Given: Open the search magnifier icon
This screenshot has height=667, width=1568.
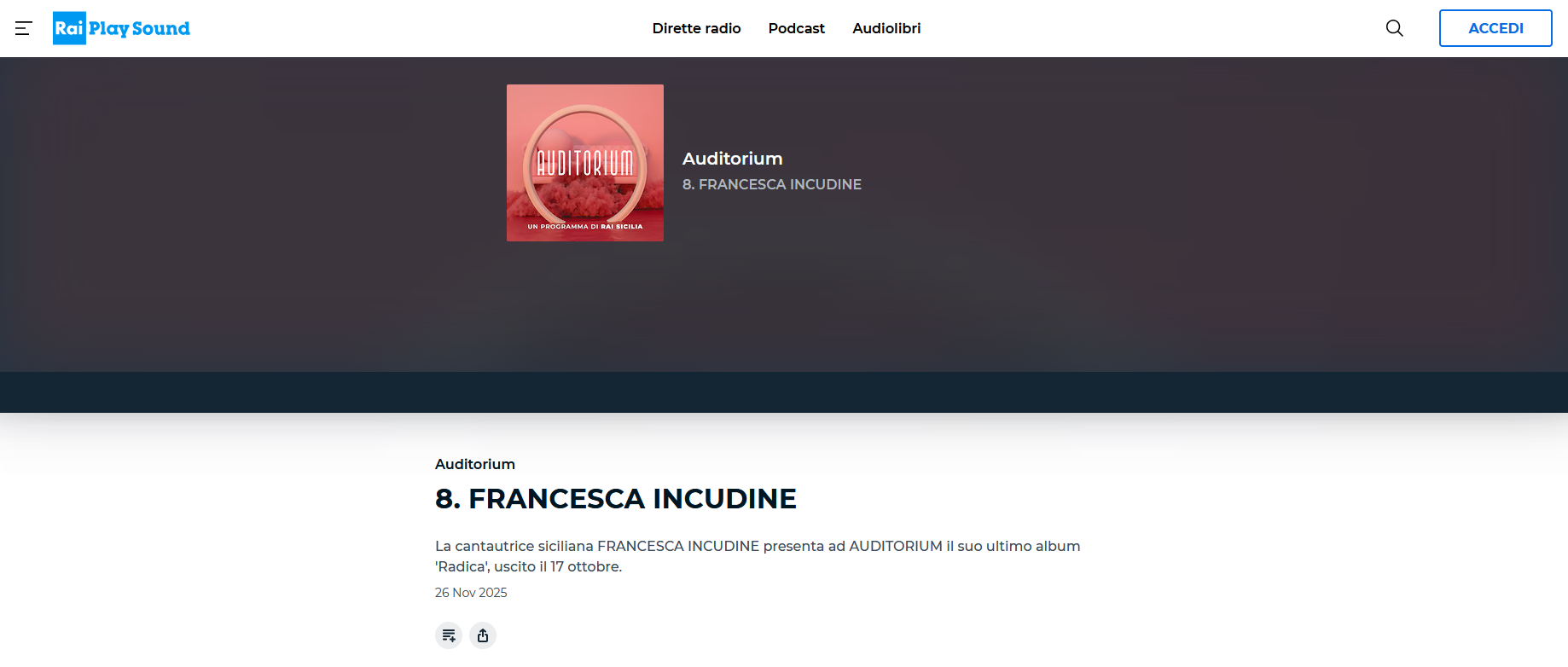Looking at the screenshot, I should click(1395, 28).
